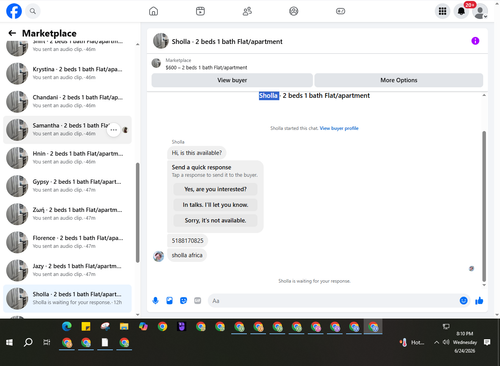This screenshot has width=500, height=366.
Task: Open the three-dot menu on Samantha conversation
Action: (x=114, y=130)
